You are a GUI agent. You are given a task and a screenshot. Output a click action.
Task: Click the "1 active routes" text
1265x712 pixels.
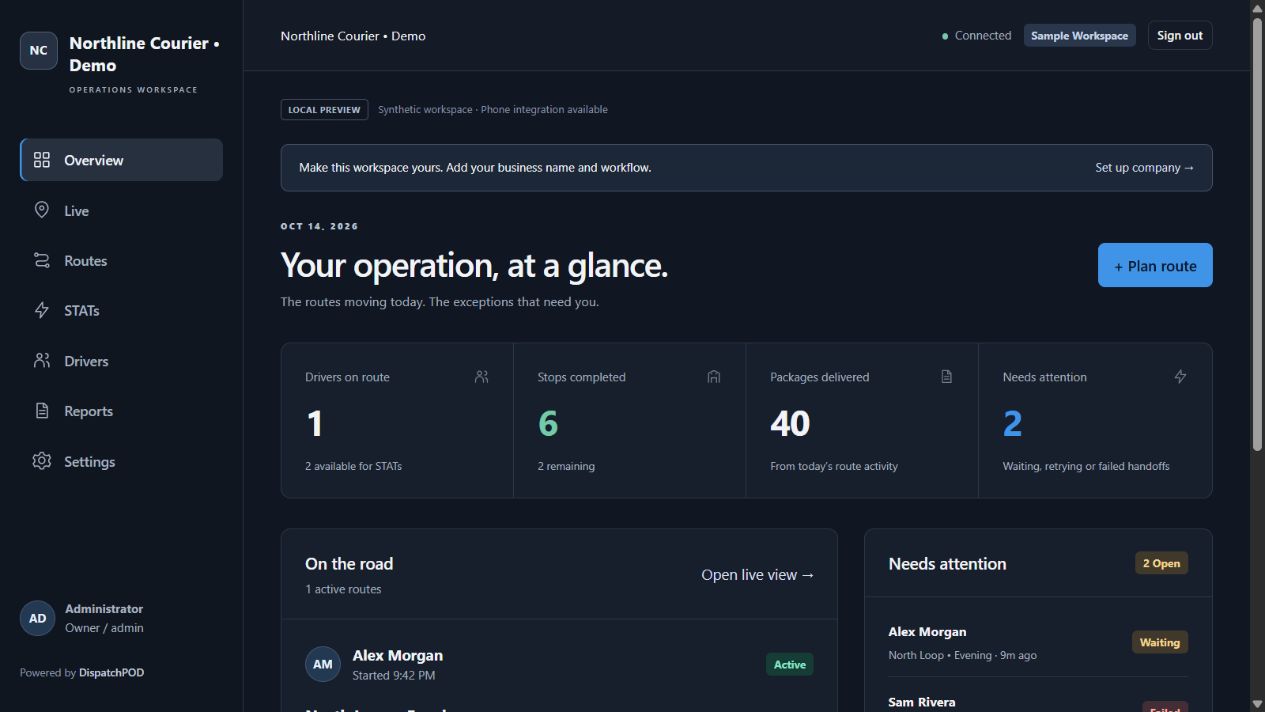pos(343,589)
